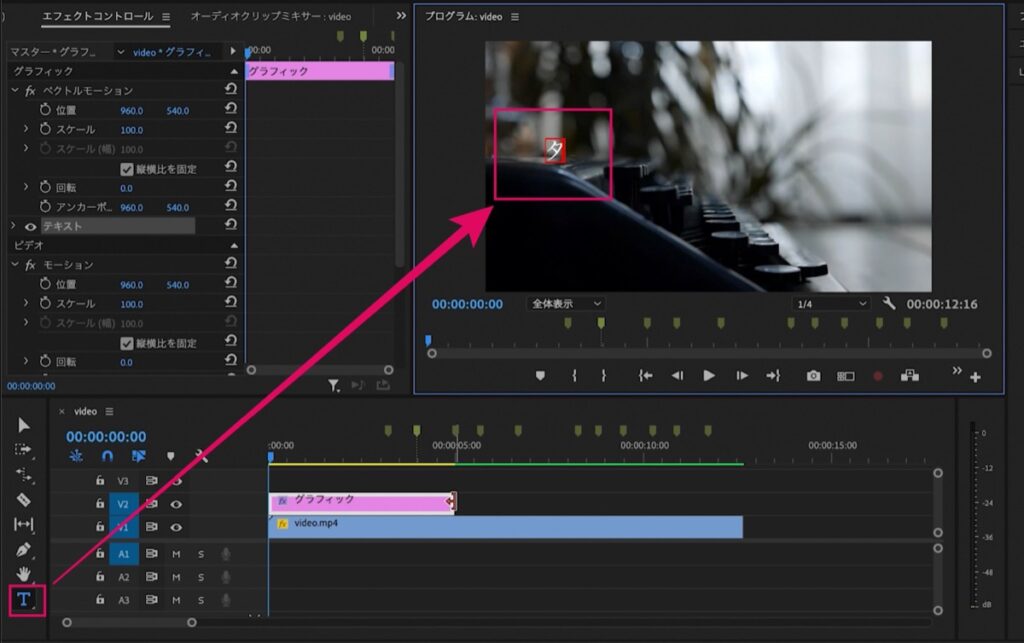Switch to the エフェクトコントロール tab
Screen dimensions: 1024x643
97,16
